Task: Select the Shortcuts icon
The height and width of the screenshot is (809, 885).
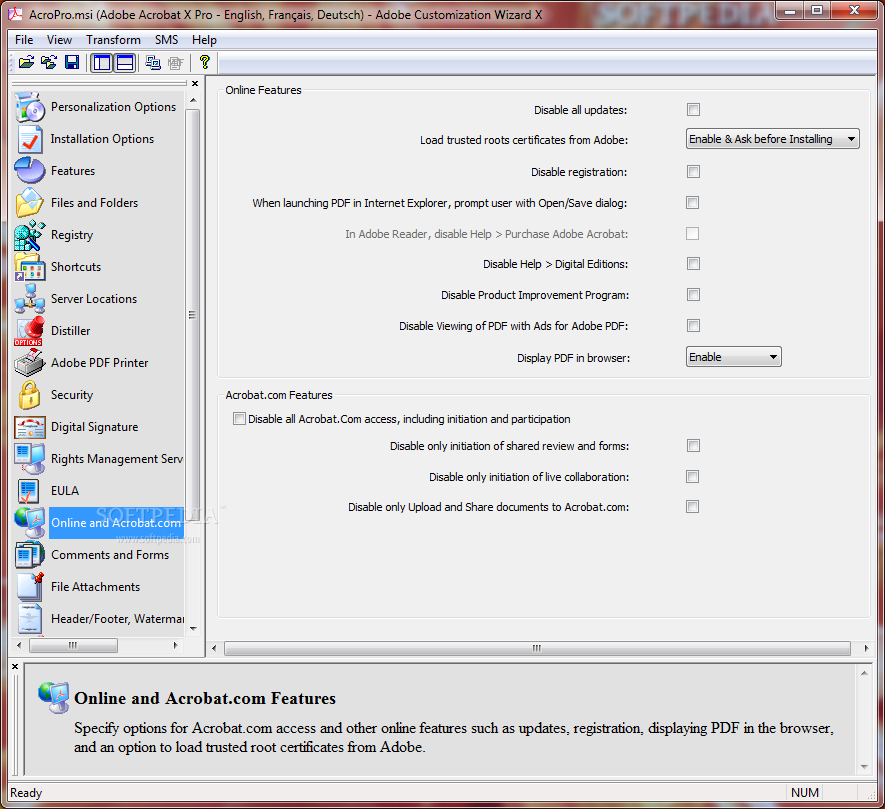Action: [30, 266]
